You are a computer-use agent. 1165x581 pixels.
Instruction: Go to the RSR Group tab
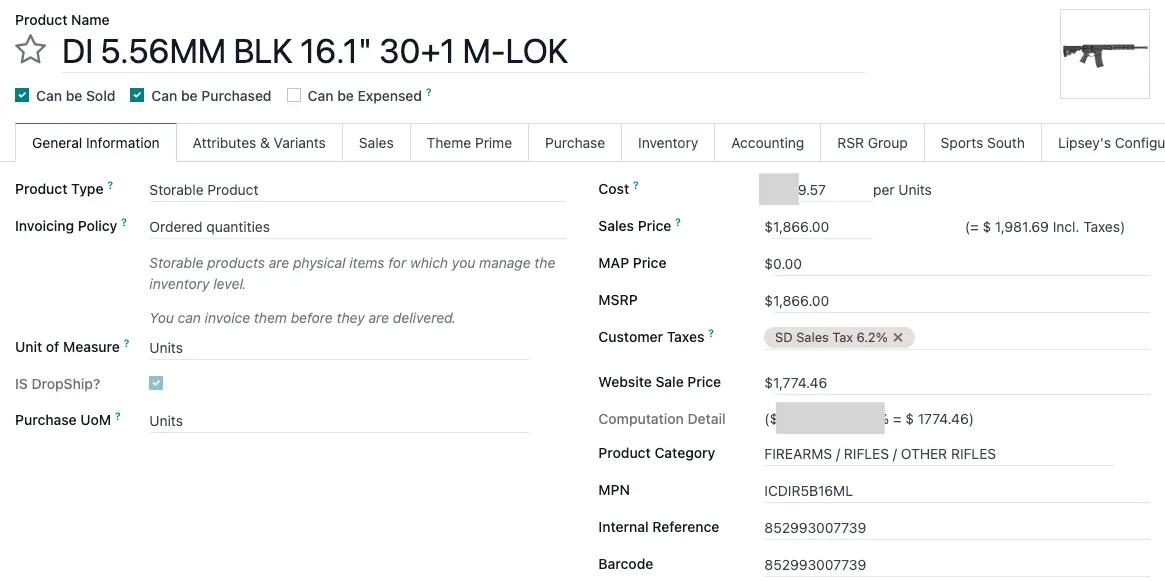pos(872,143)
